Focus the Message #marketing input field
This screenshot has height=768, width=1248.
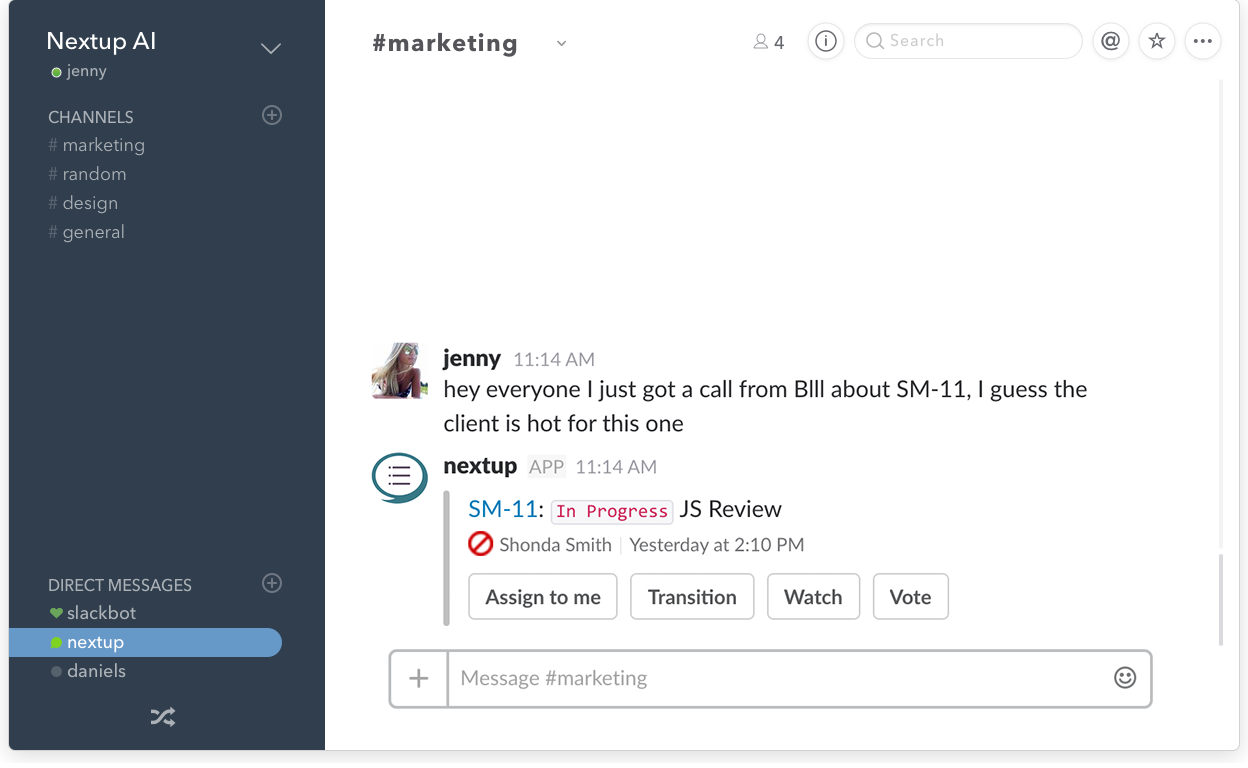pos(780,679)
